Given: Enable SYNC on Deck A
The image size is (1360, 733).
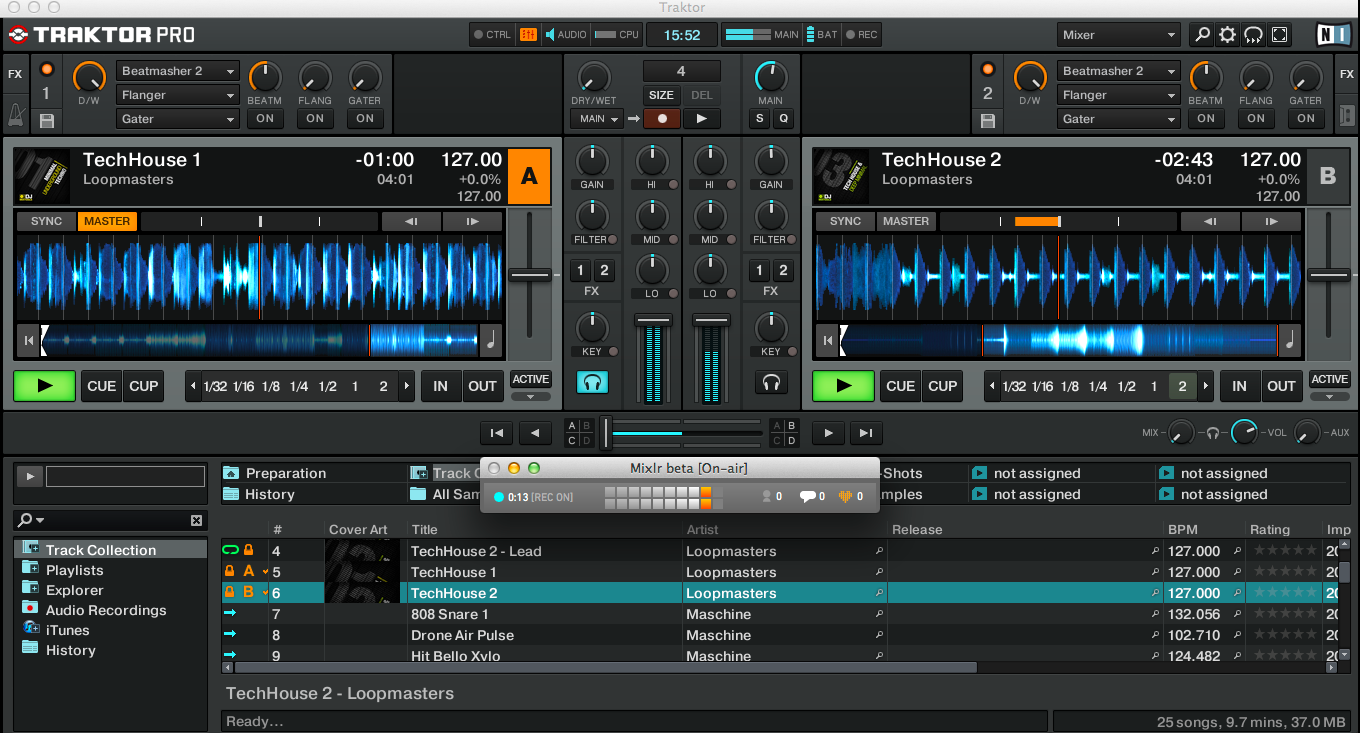Looking at the screenshot, I should (46, 221).
